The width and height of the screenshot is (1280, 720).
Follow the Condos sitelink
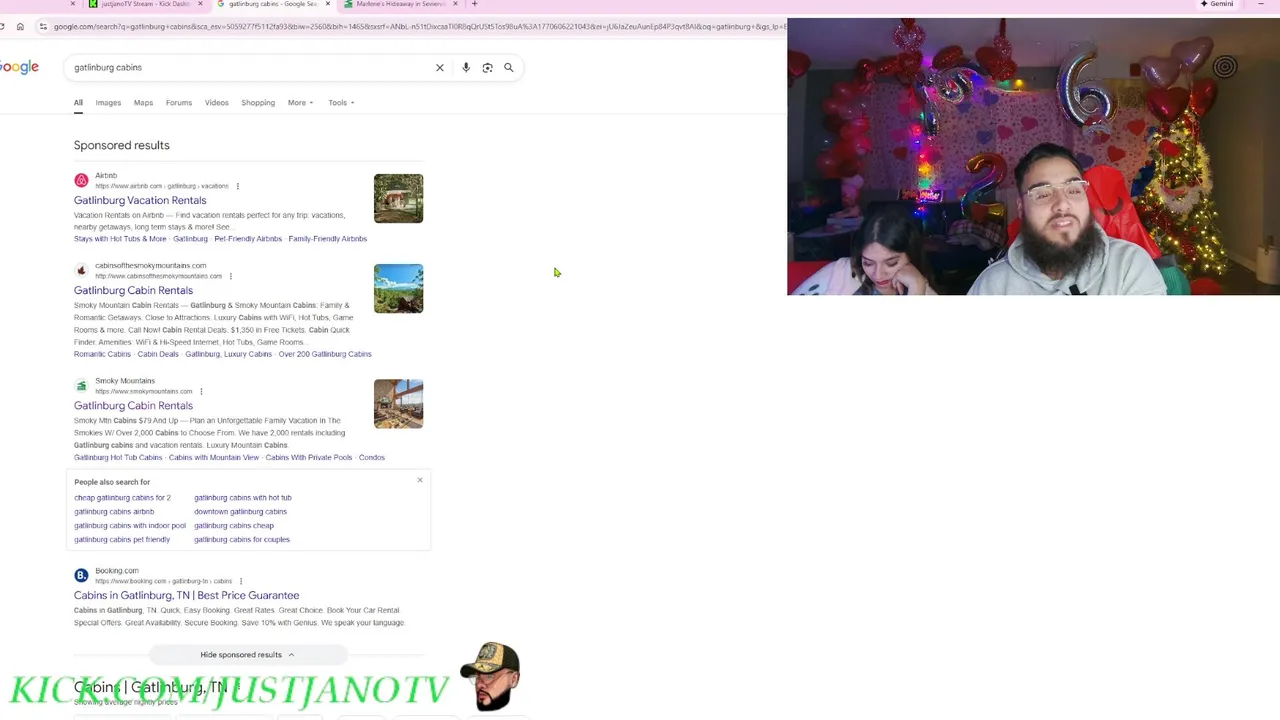coord(372,458)
